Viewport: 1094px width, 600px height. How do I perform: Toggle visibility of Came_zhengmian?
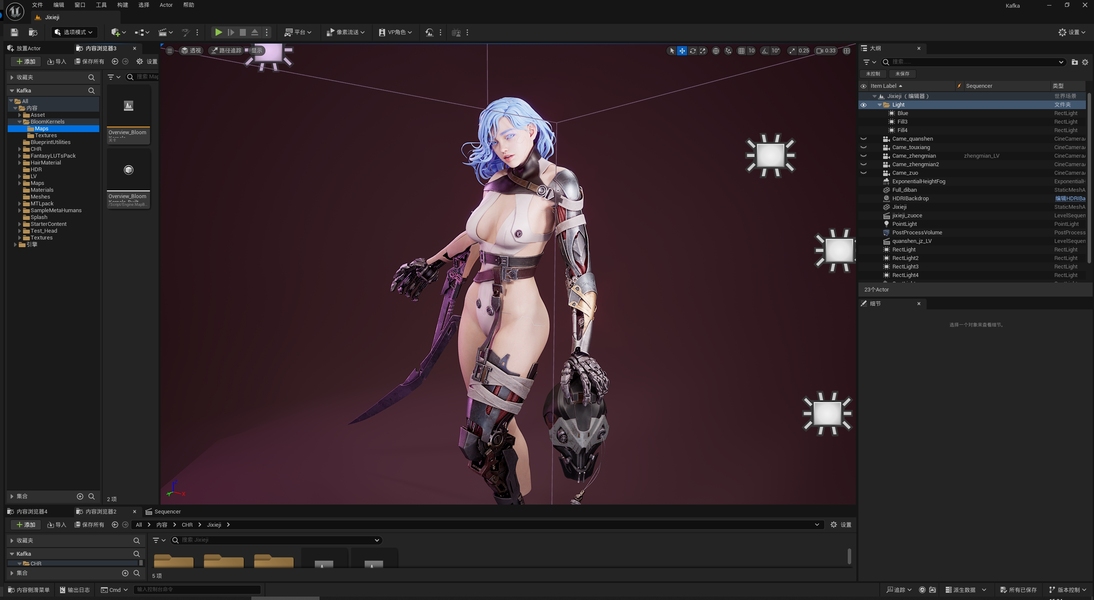(864, 156)
